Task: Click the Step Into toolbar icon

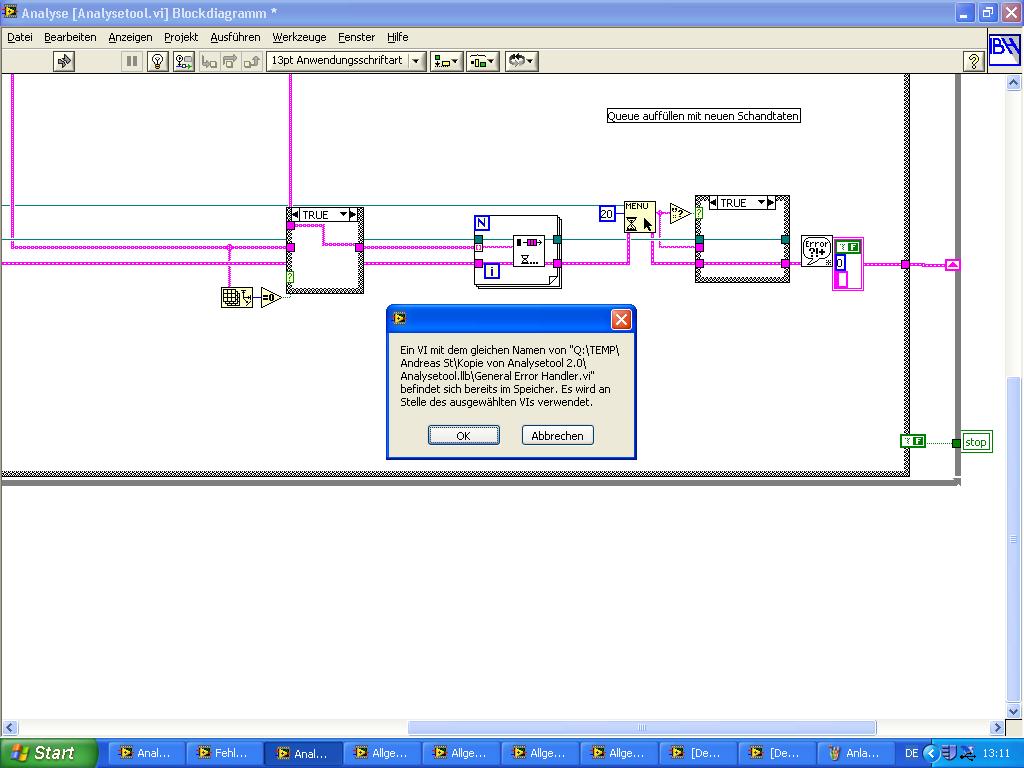Action: [209, 61]
